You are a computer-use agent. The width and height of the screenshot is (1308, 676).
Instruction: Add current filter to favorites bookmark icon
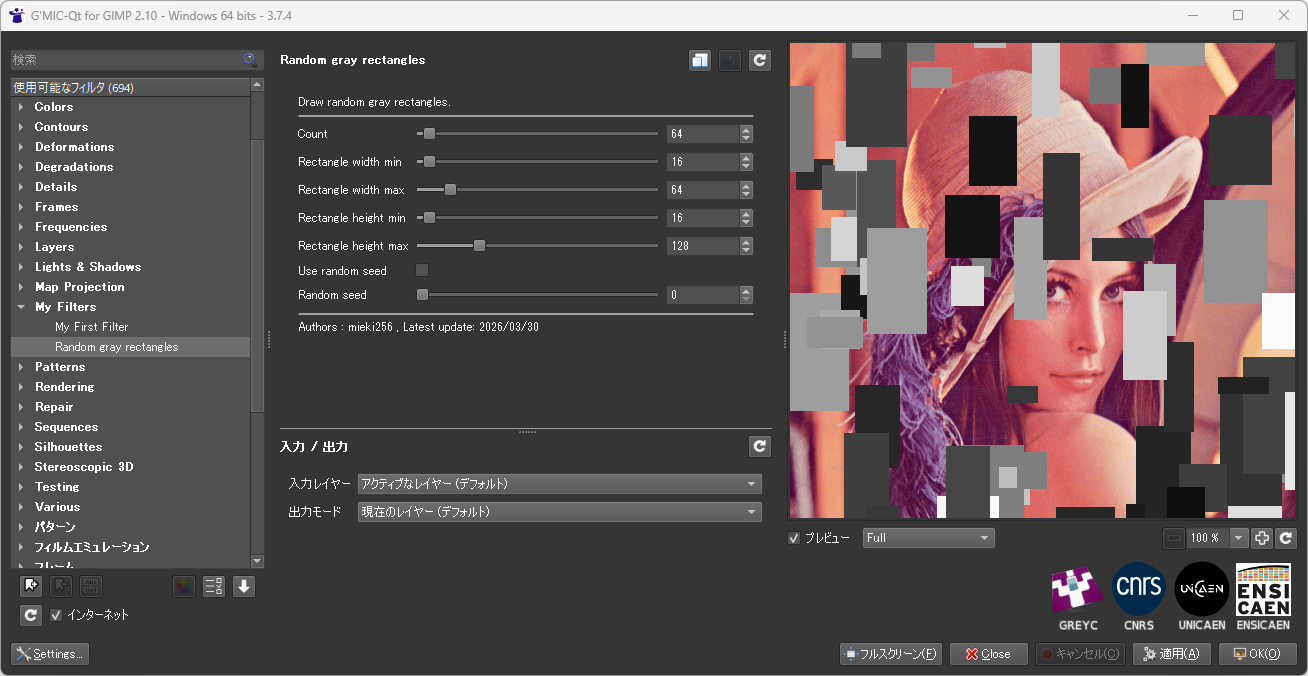[31, 587]
